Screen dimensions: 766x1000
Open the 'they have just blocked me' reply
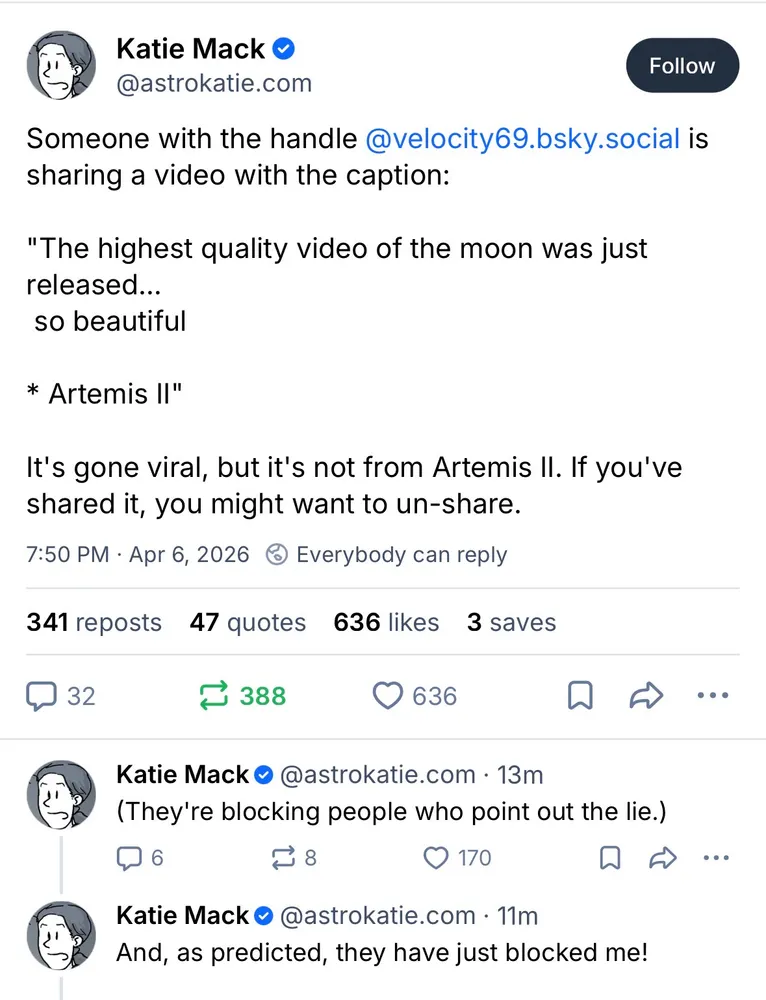point(380,953)
